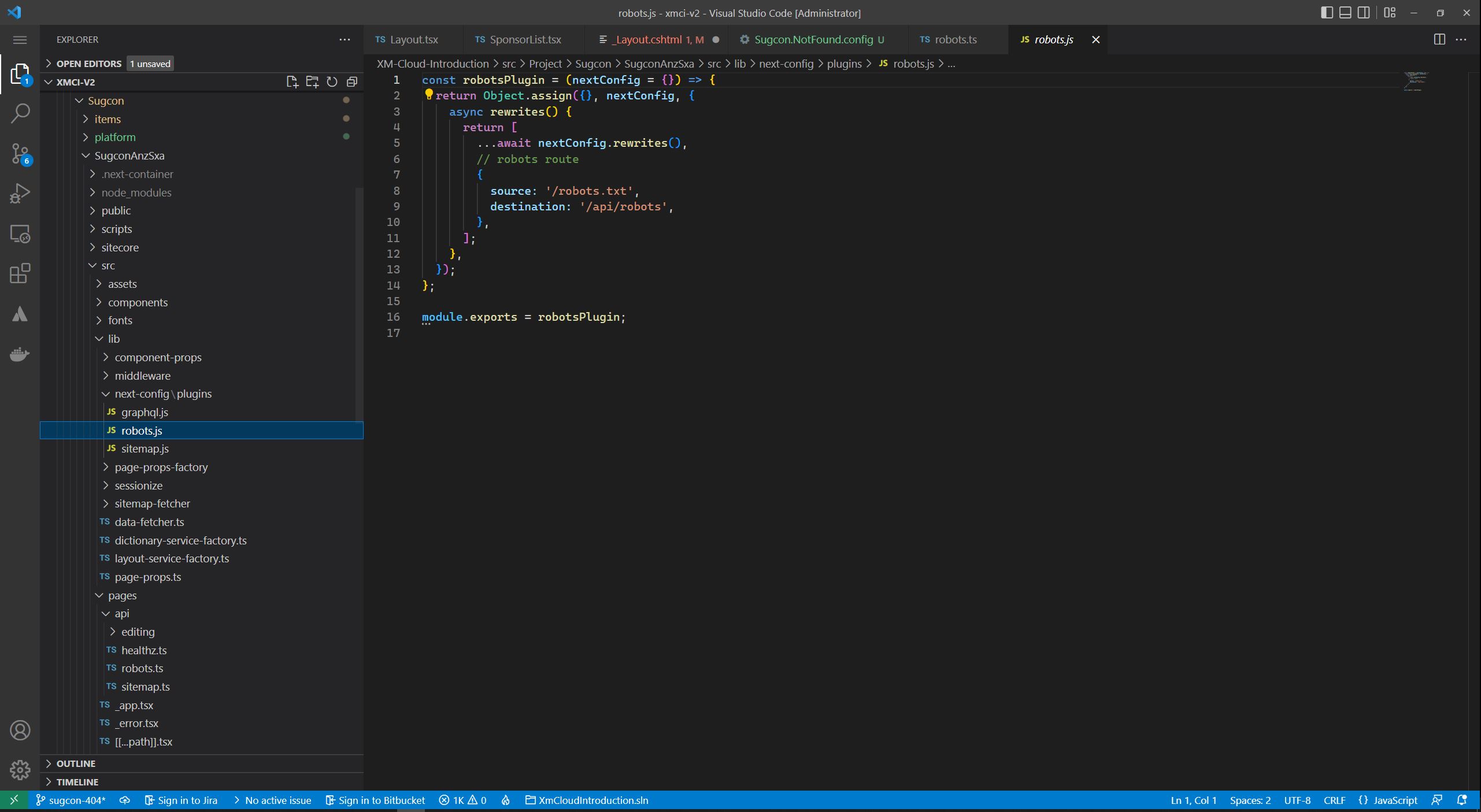
Task: Switch to the _Layout.cshtml tab
Action: coord(657,39)
